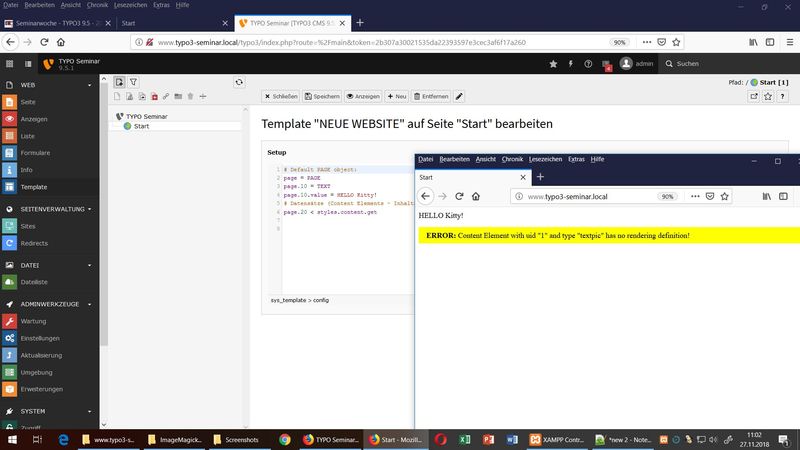Open Excel from the taskbar
This screenshot has width=800, height=450.
click(x=464, y=439)
